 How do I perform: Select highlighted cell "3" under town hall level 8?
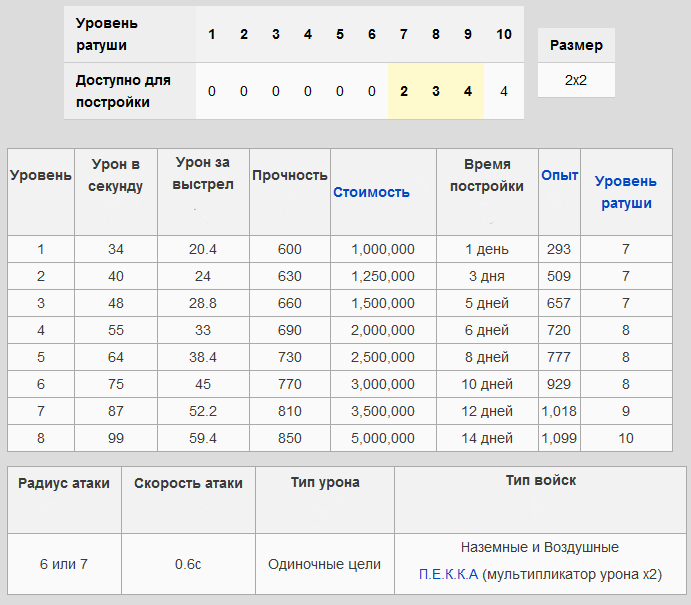[436, 91]
